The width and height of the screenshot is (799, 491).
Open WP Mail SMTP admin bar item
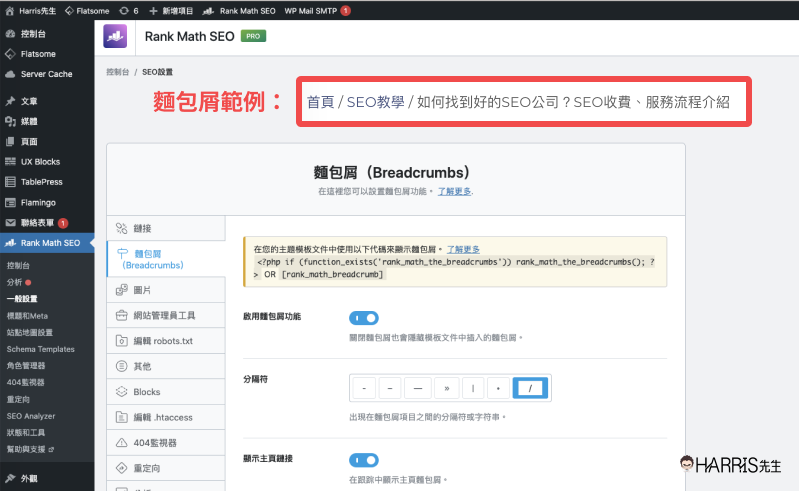pos(317,11)
